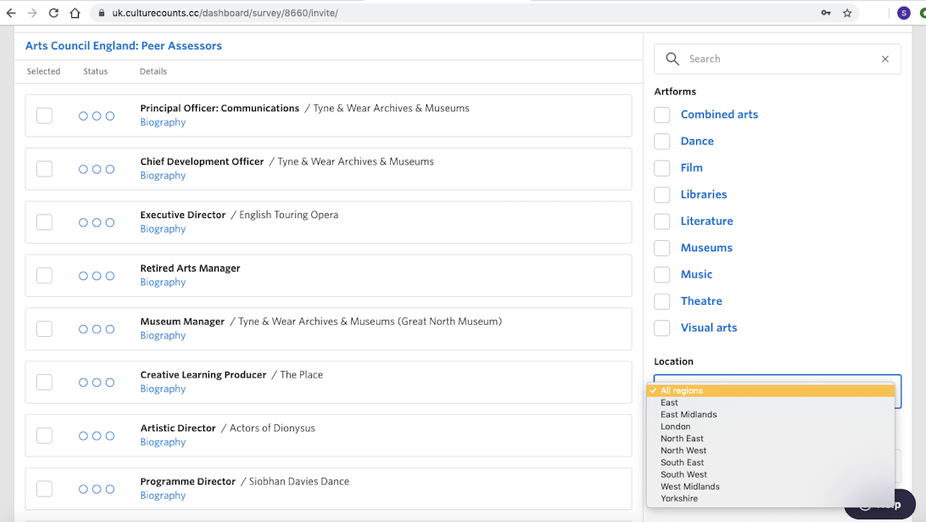The width and height of the screenshot is (926, 522).
Task: Open the saved password key icon
Action: tap(826, 13)
